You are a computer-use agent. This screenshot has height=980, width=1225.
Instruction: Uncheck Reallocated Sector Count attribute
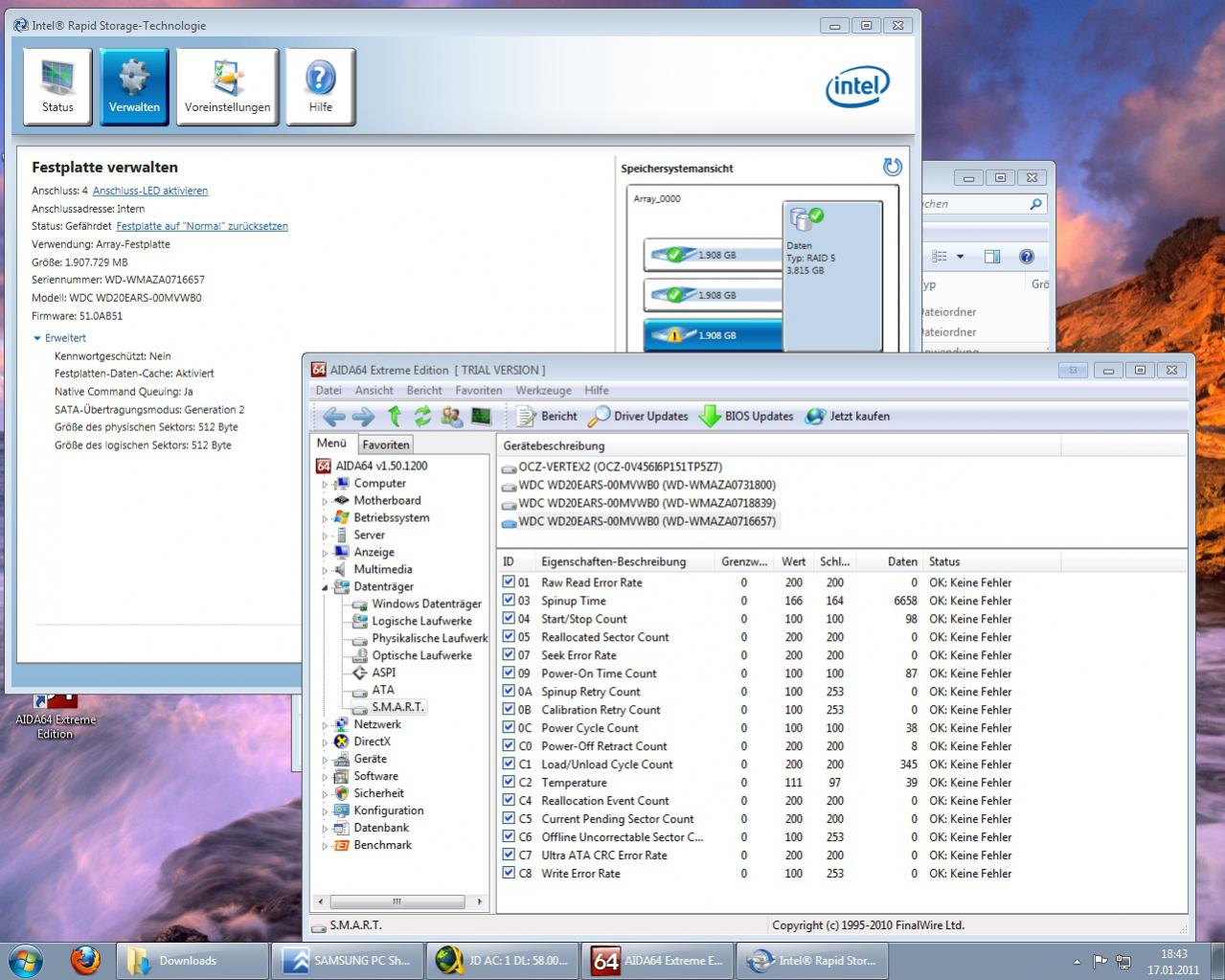pyautogui.click(x=509, y=636)
